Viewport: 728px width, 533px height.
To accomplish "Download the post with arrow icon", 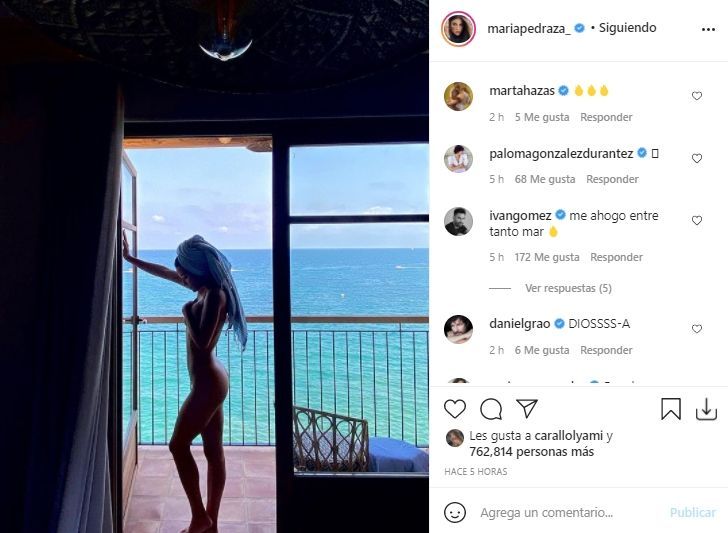I will pos(706,409).
